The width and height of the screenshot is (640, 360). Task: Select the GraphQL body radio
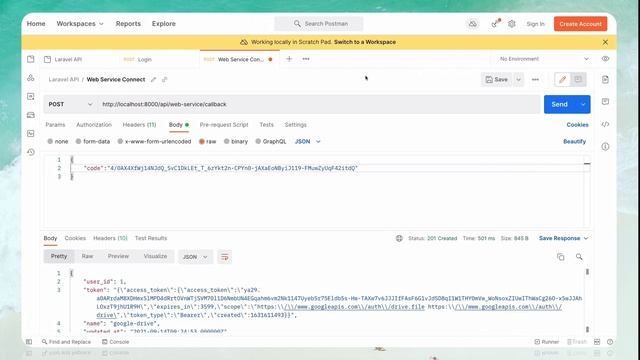tap(258, 141)
